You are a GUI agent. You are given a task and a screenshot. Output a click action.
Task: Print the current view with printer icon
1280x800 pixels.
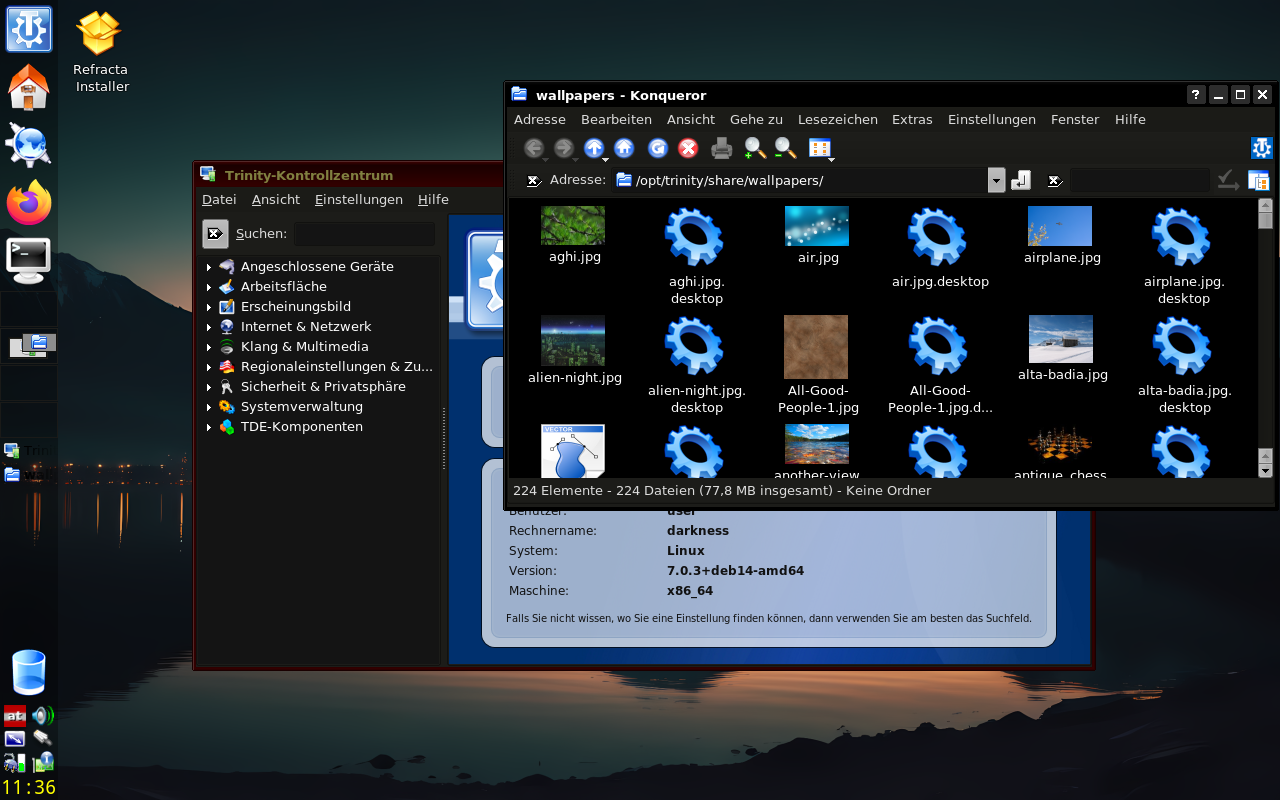pos(722,148)
